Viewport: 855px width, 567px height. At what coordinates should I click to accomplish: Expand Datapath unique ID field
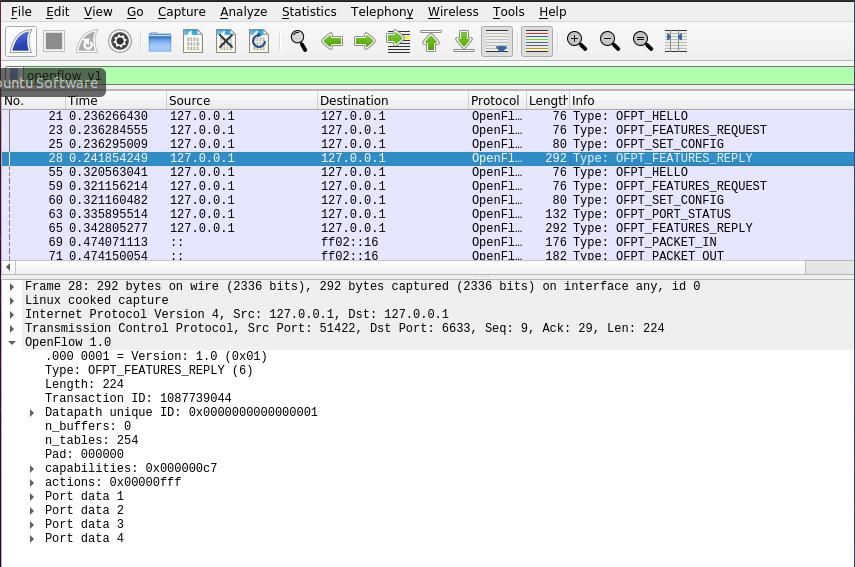click(32, 412)
